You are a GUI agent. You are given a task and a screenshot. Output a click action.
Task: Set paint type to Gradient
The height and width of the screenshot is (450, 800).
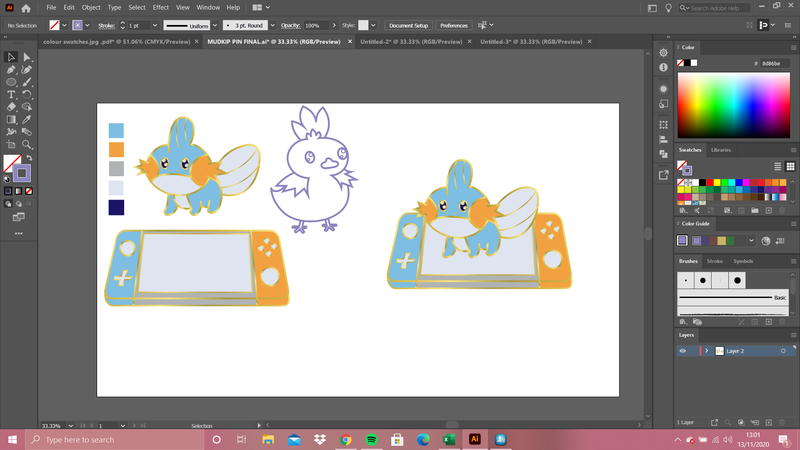tap(19, 191)
